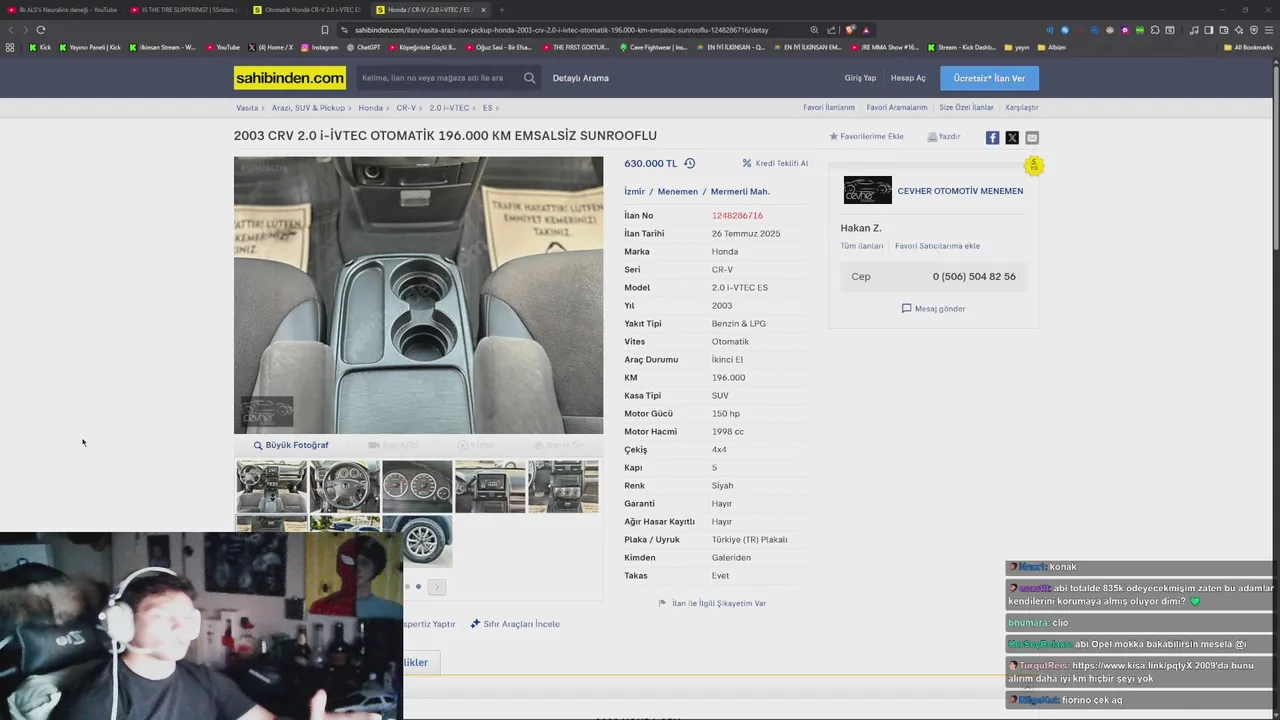
Task: Select the second gallery page dot
Action: [x=418, y=586]
